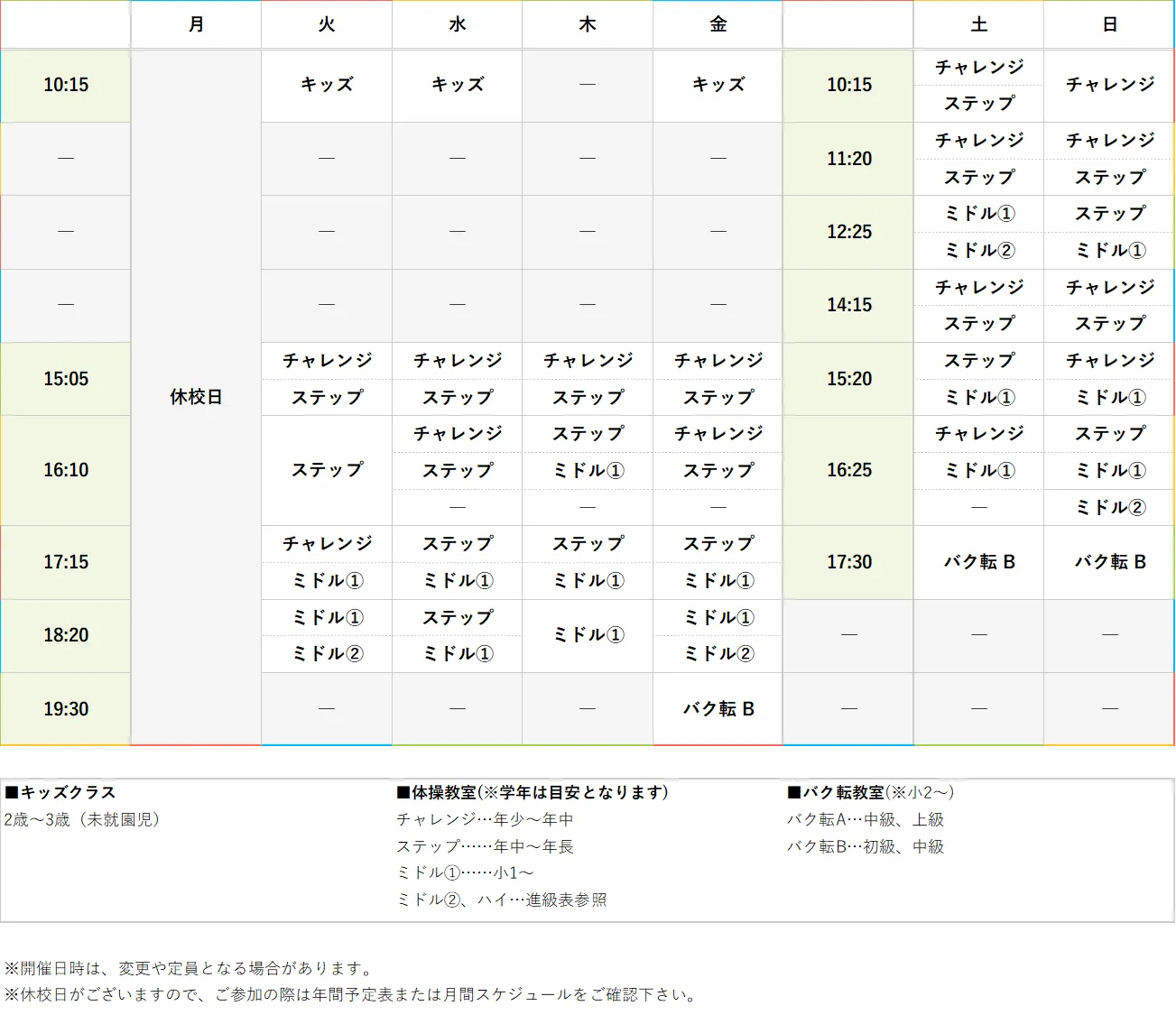Click the 休校日 cell under Monday
1176x1015 pixels.
(195, 397)
